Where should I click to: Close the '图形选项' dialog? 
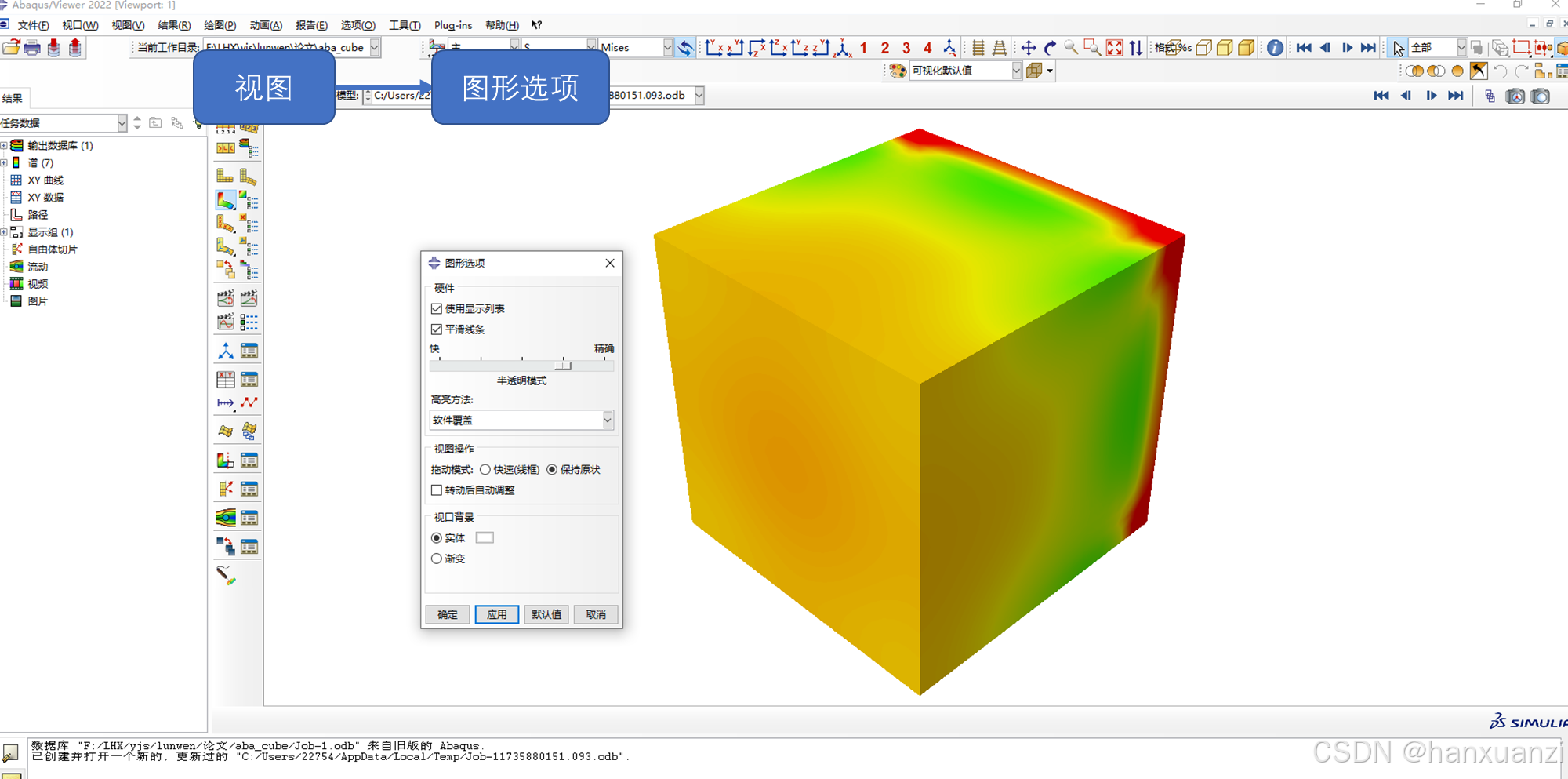(610, 264)
